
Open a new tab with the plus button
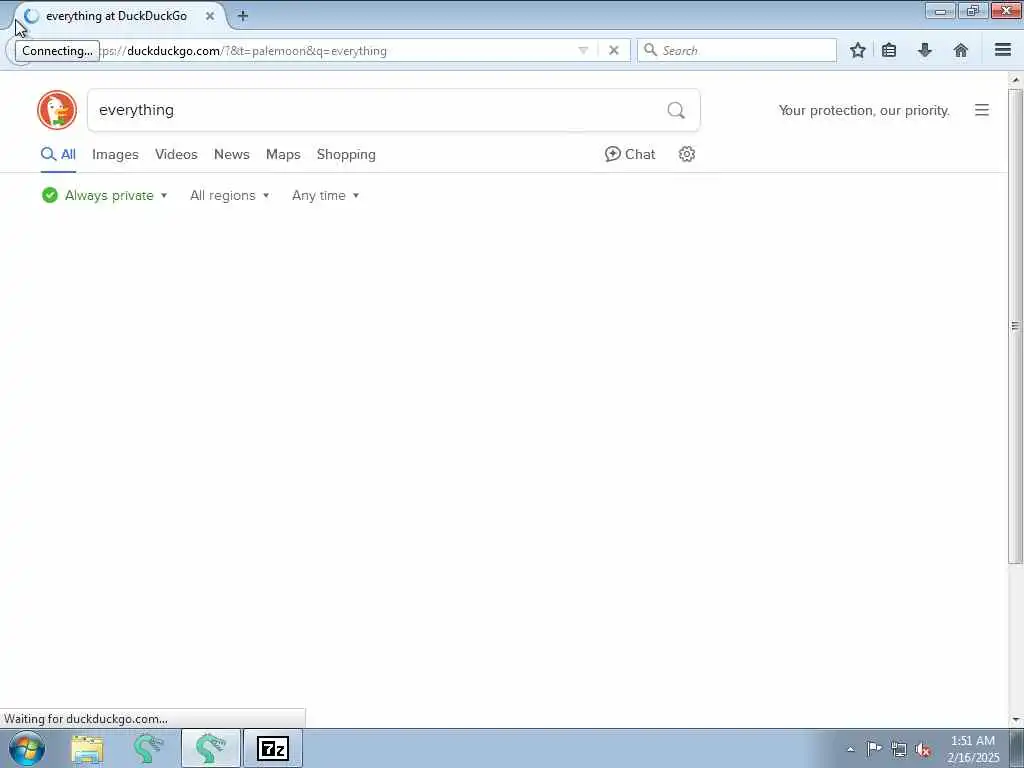(x=242, y=16)
